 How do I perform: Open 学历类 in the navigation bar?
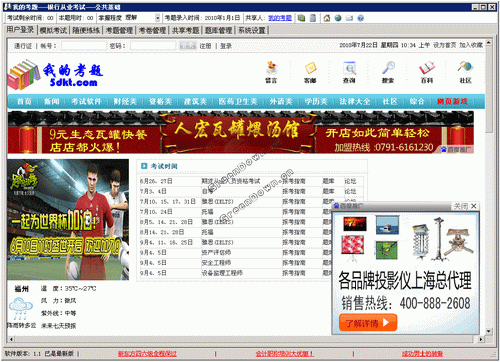tap(316, 101)
